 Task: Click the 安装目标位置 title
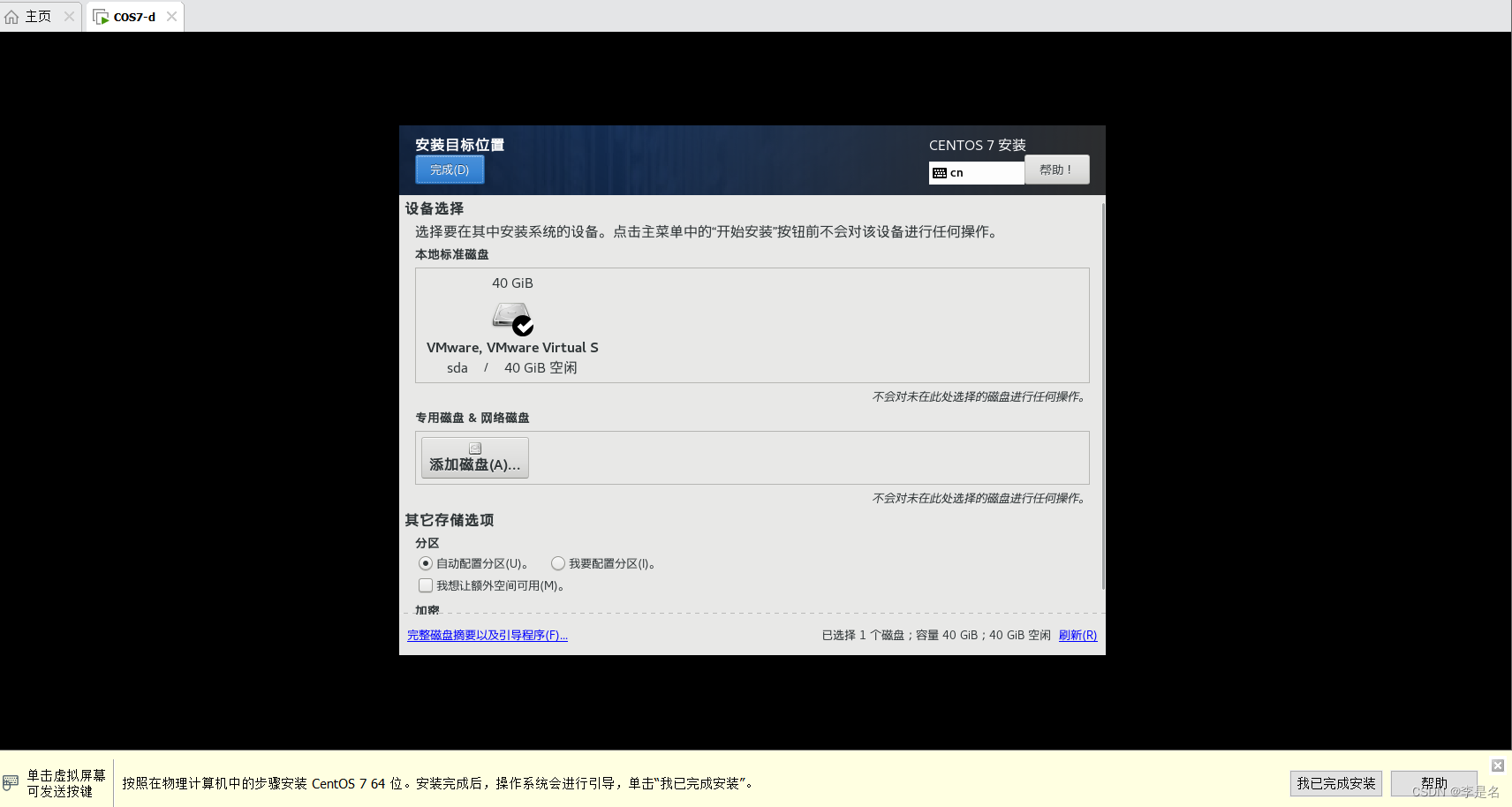click(459, 145)
